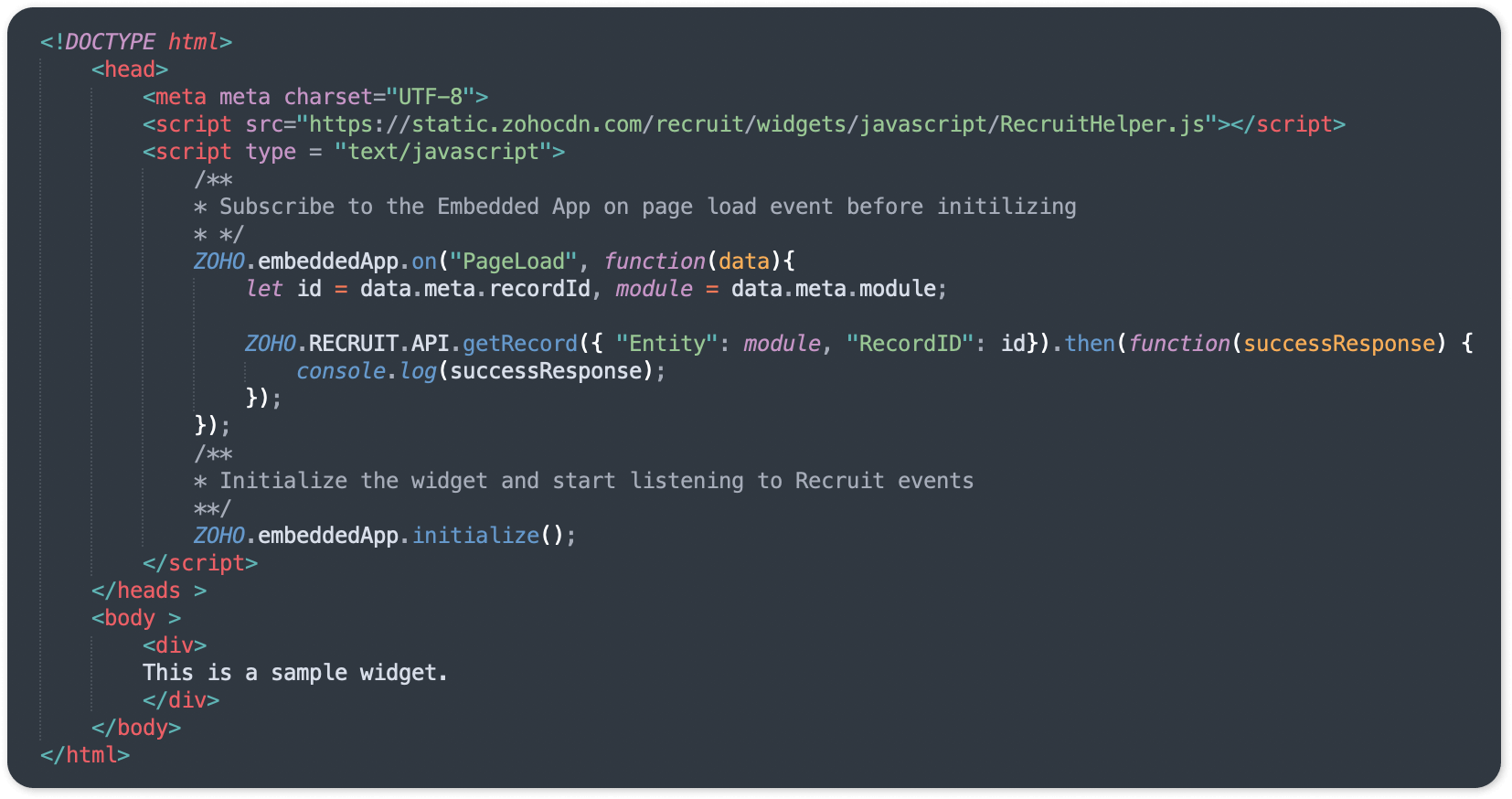1512x799 pixels.
Task: Click data.meta.module in the assignment
Action: [x=834, y=289]
